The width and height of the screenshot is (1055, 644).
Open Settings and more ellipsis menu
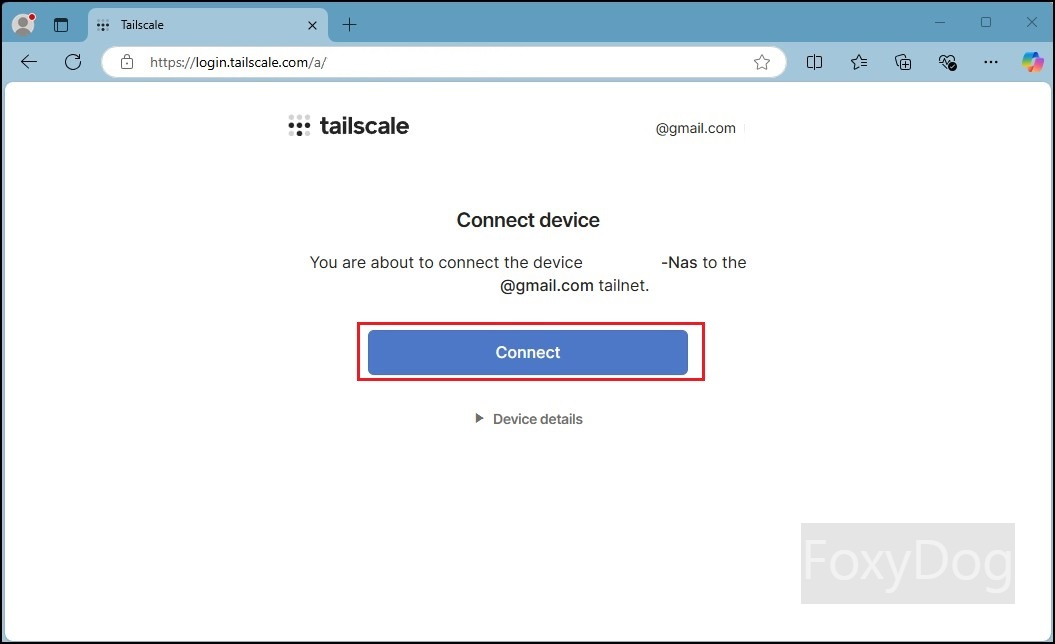(x=990, y=62)
